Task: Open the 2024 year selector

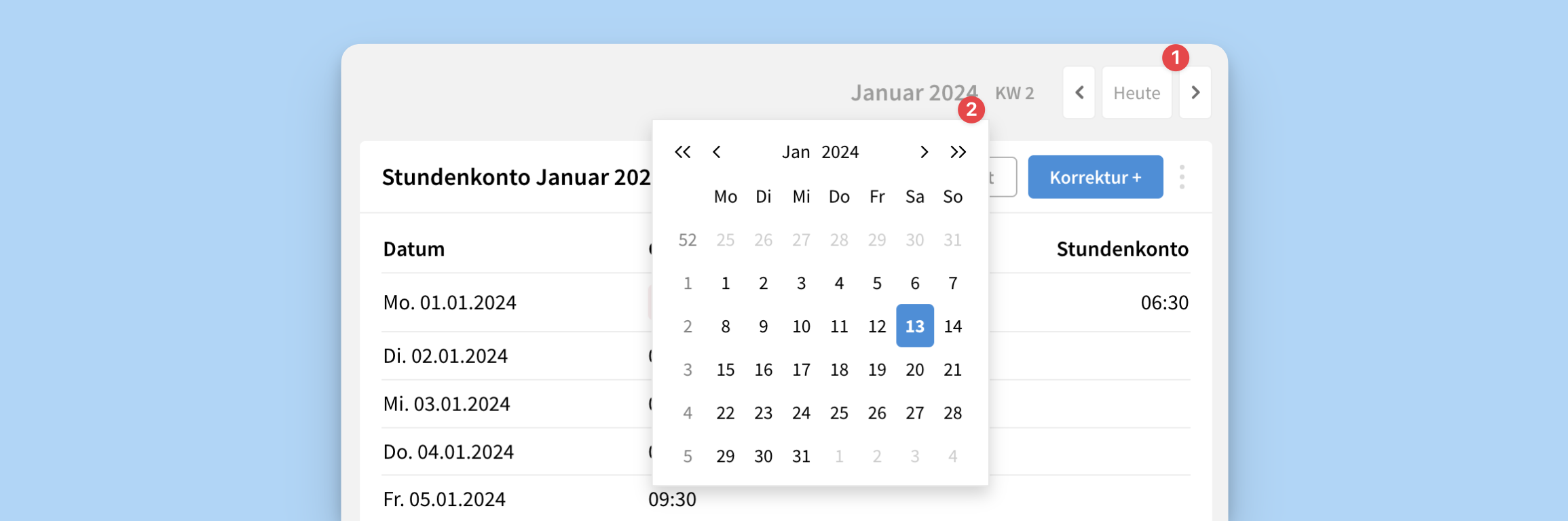Action: 840,152
